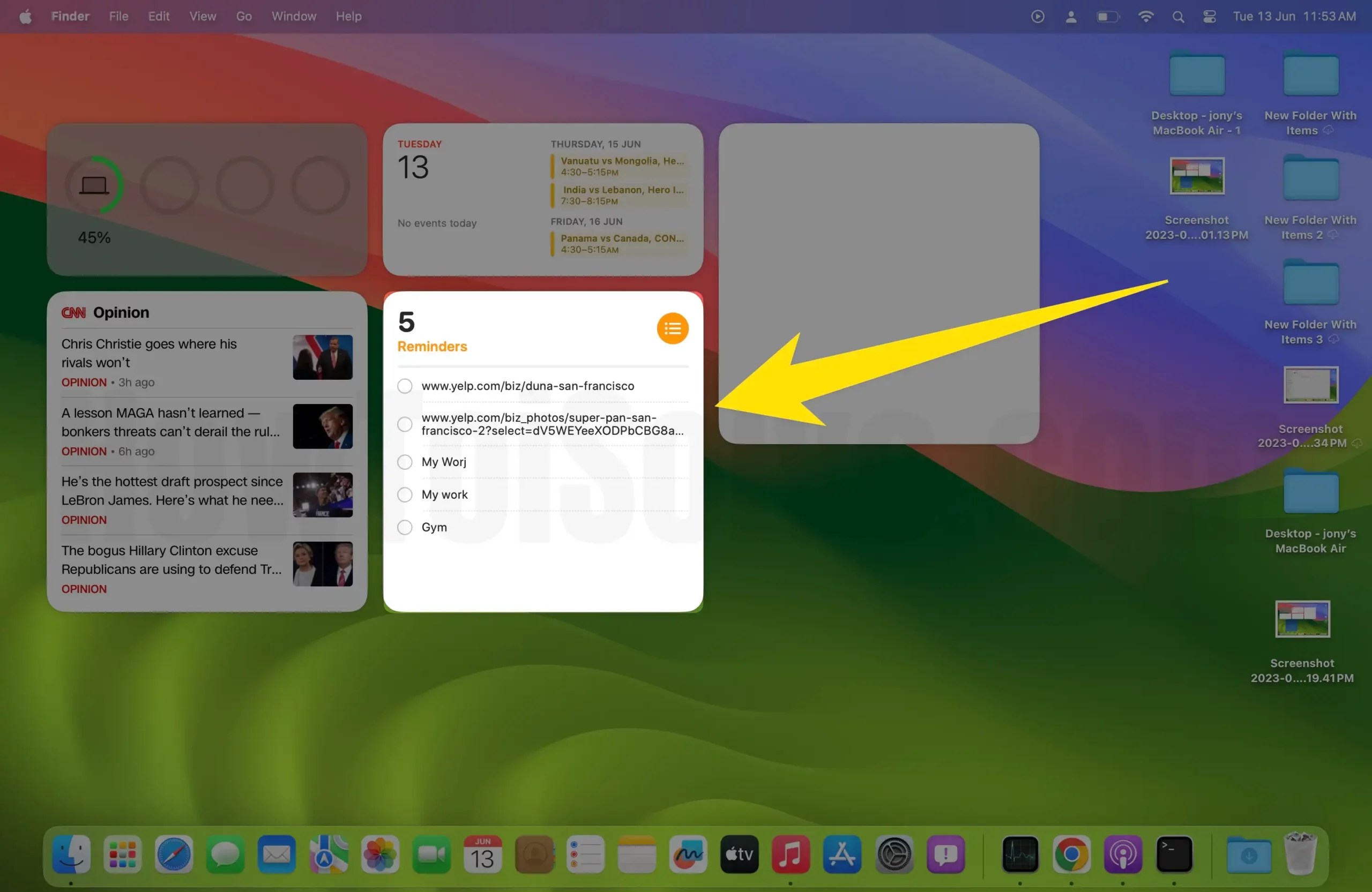The width and height of the screenshot is (1372, 892).
Task: Open the View menu
Action: click(x=203, y=16)
